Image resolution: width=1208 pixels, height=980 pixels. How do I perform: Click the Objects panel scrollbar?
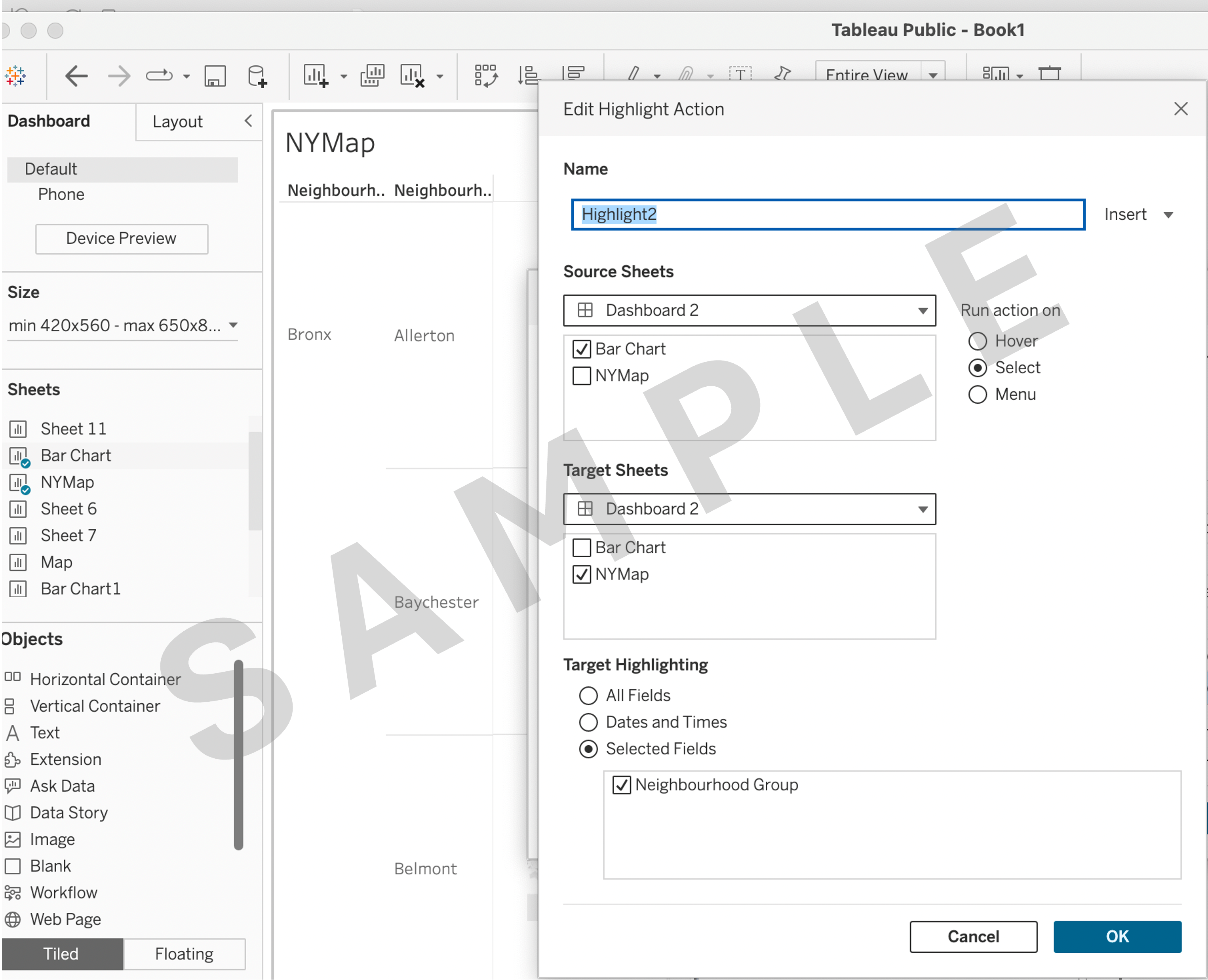pos(238,754)
